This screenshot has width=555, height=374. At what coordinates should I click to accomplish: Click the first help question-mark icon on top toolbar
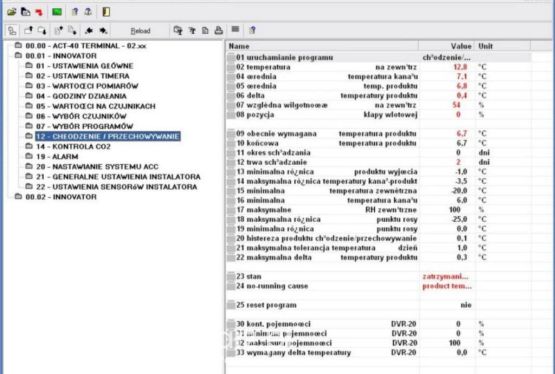point(75,12)
